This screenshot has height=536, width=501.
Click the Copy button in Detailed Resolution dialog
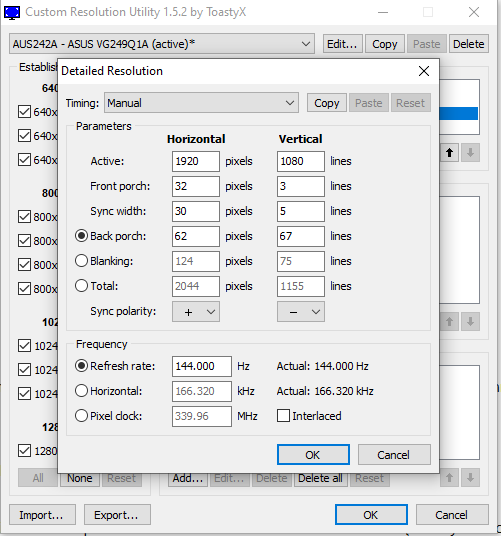[x=327, y=103]
